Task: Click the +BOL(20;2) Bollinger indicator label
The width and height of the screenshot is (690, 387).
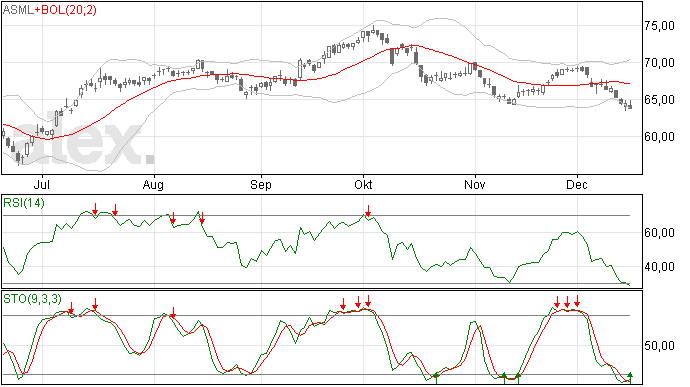Action: tap(66, 10)
